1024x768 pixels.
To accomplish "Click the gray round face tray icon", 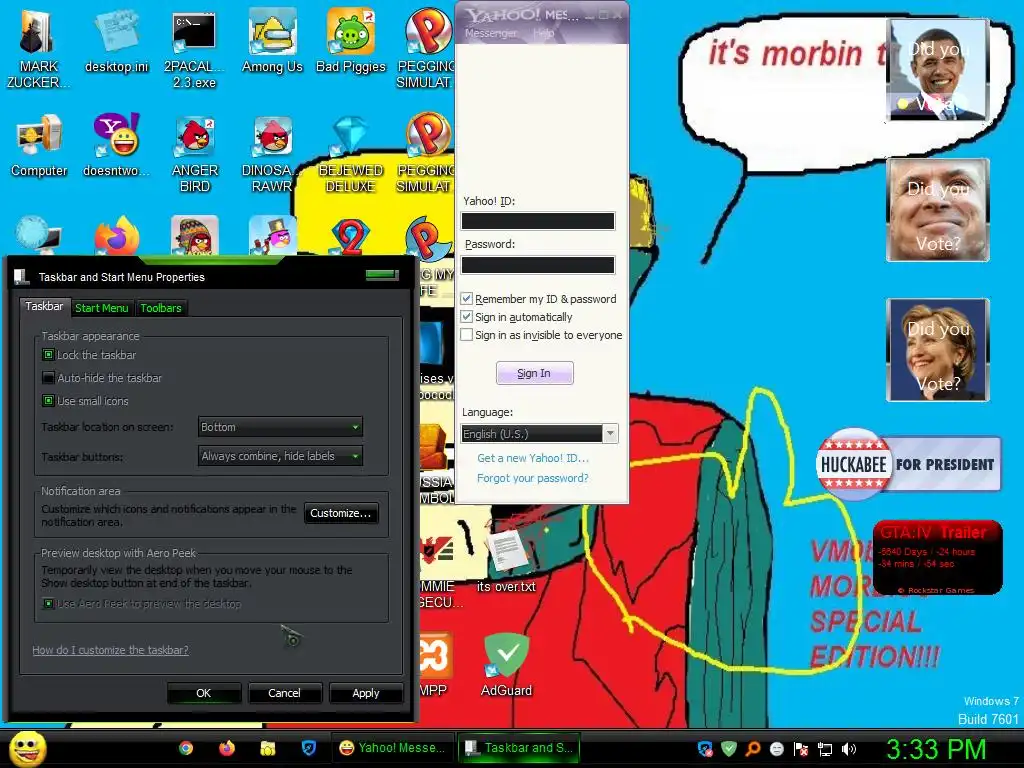I will pyautogui.click(x=776, y=749).
